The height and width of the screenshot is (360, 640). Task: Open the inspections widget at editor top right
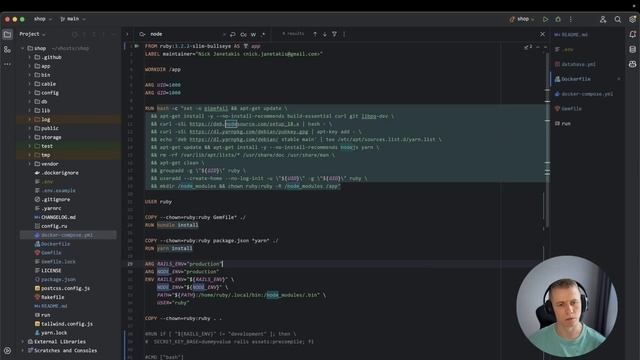pyautogui.click(x=528, y=47)
